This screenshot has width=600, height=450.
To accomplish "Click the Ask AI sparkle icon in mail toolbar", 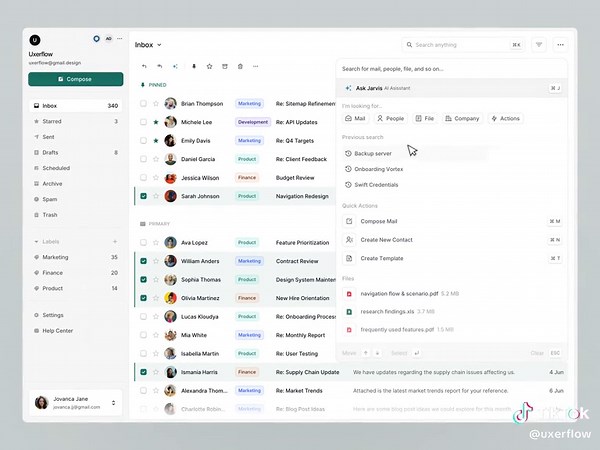I will 175,67.
